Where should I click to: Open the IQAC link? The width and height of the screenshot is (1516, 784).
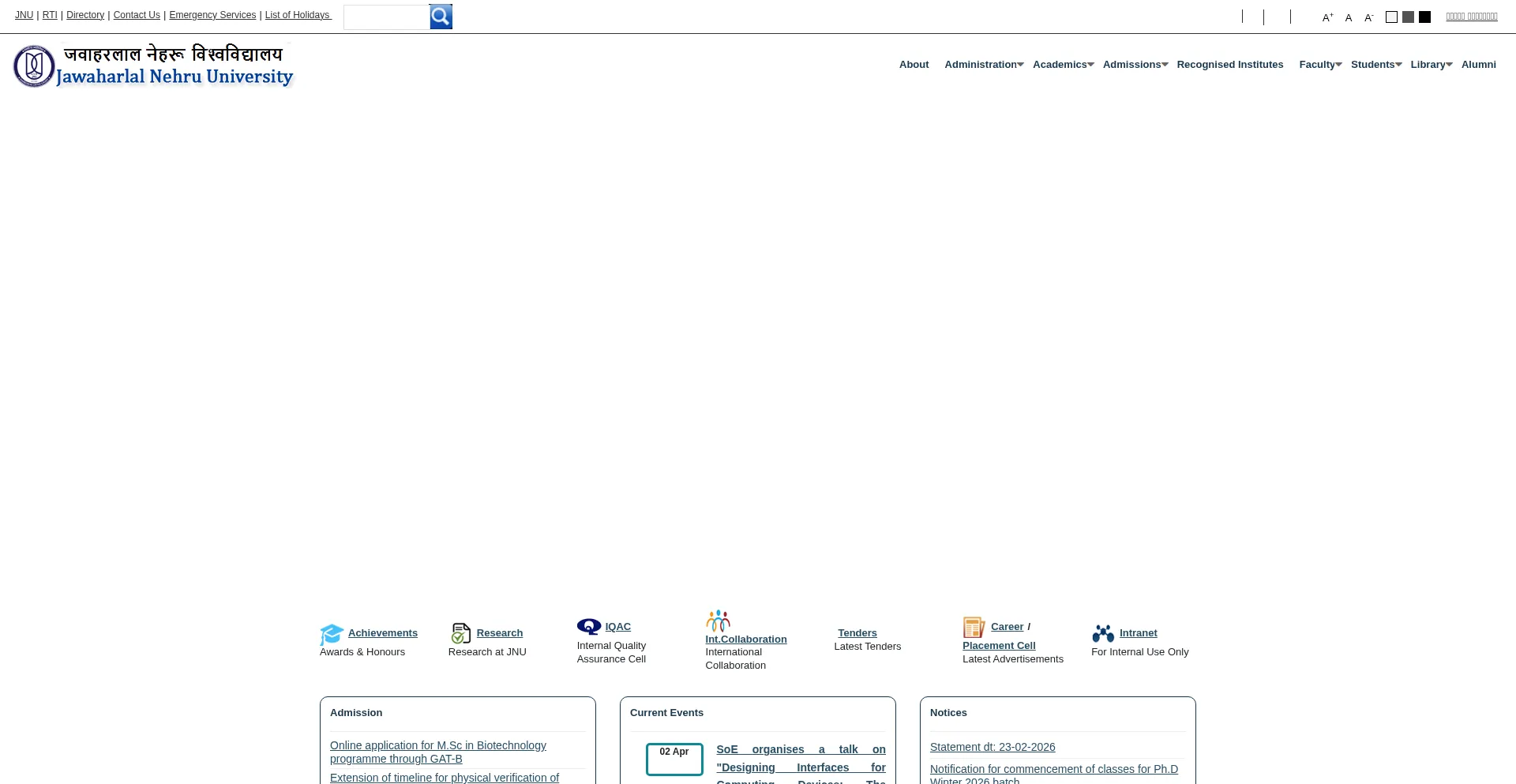pyautogui.click(x=618, y=627)
